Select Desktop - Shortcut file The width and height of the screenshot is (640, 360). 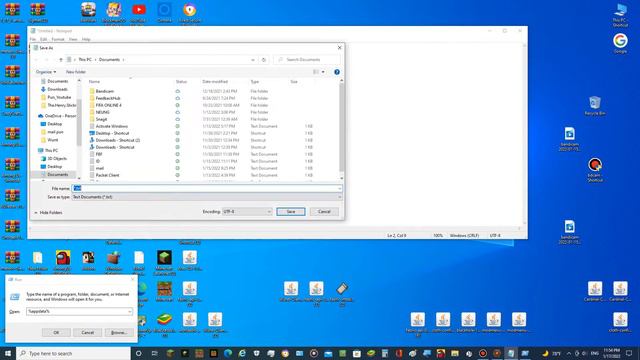pos(112,133)
